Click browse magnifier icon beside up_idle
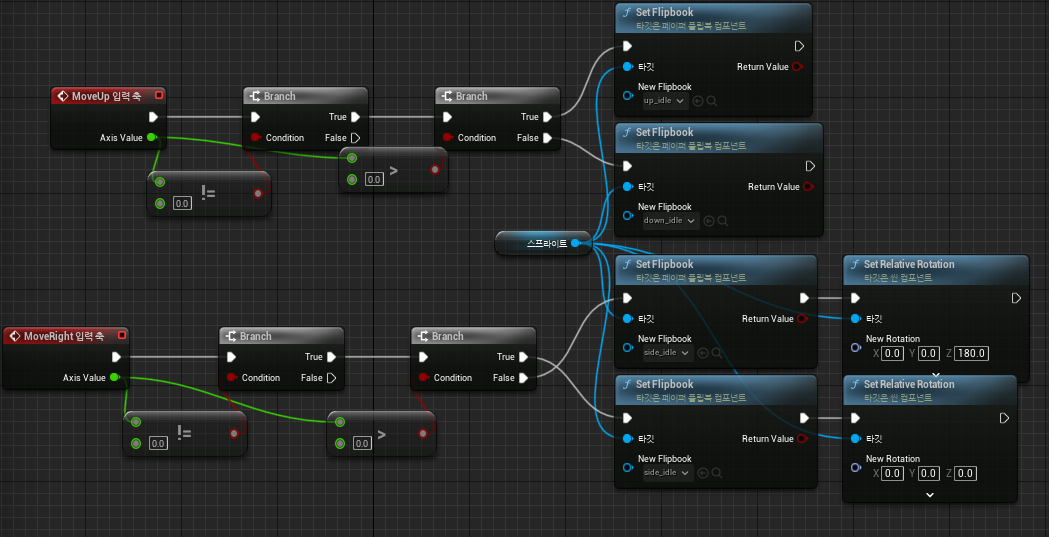 tap(712, 101)
